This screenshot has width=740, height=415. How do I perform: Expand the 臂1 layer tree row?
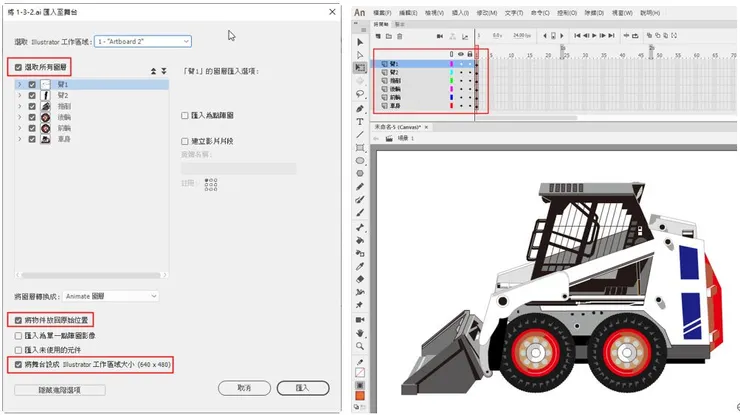19,85
